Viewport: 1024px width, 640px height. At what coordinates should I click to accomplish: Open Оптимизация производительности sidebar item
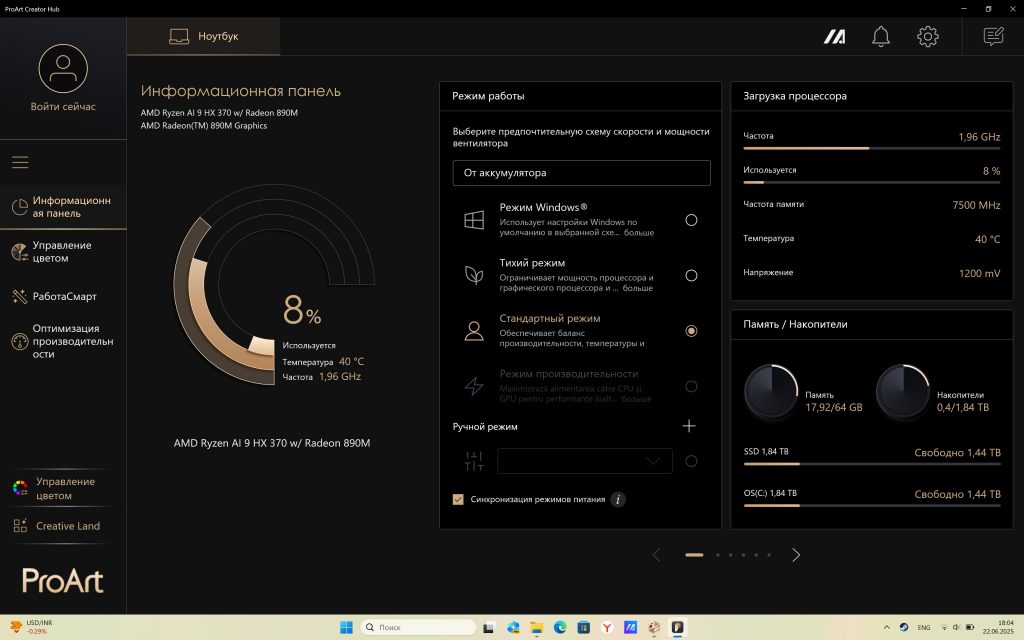coord(63,341)
